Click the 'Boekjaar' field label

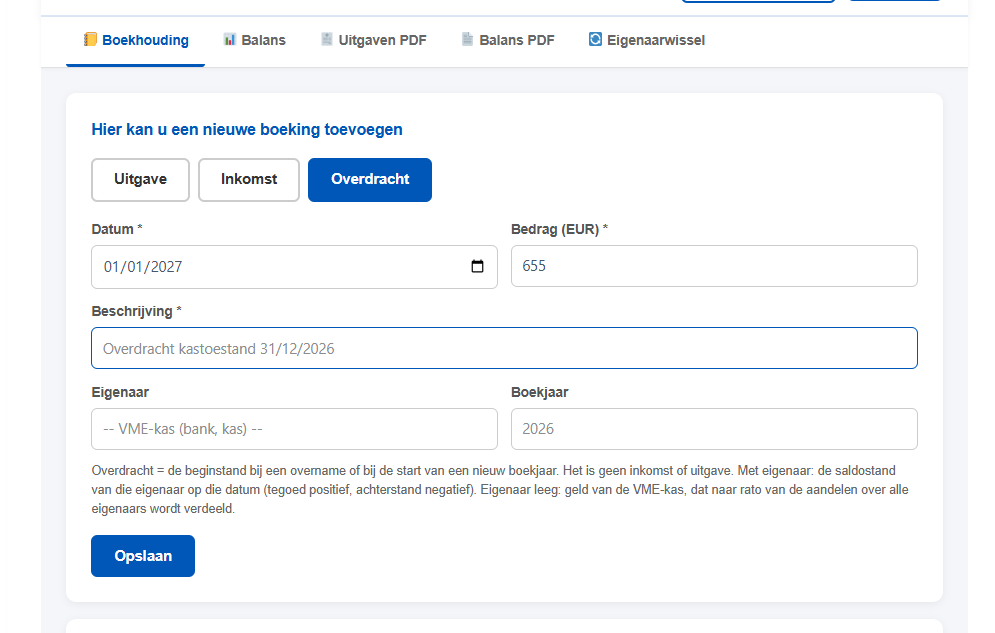tap(539, 392)
